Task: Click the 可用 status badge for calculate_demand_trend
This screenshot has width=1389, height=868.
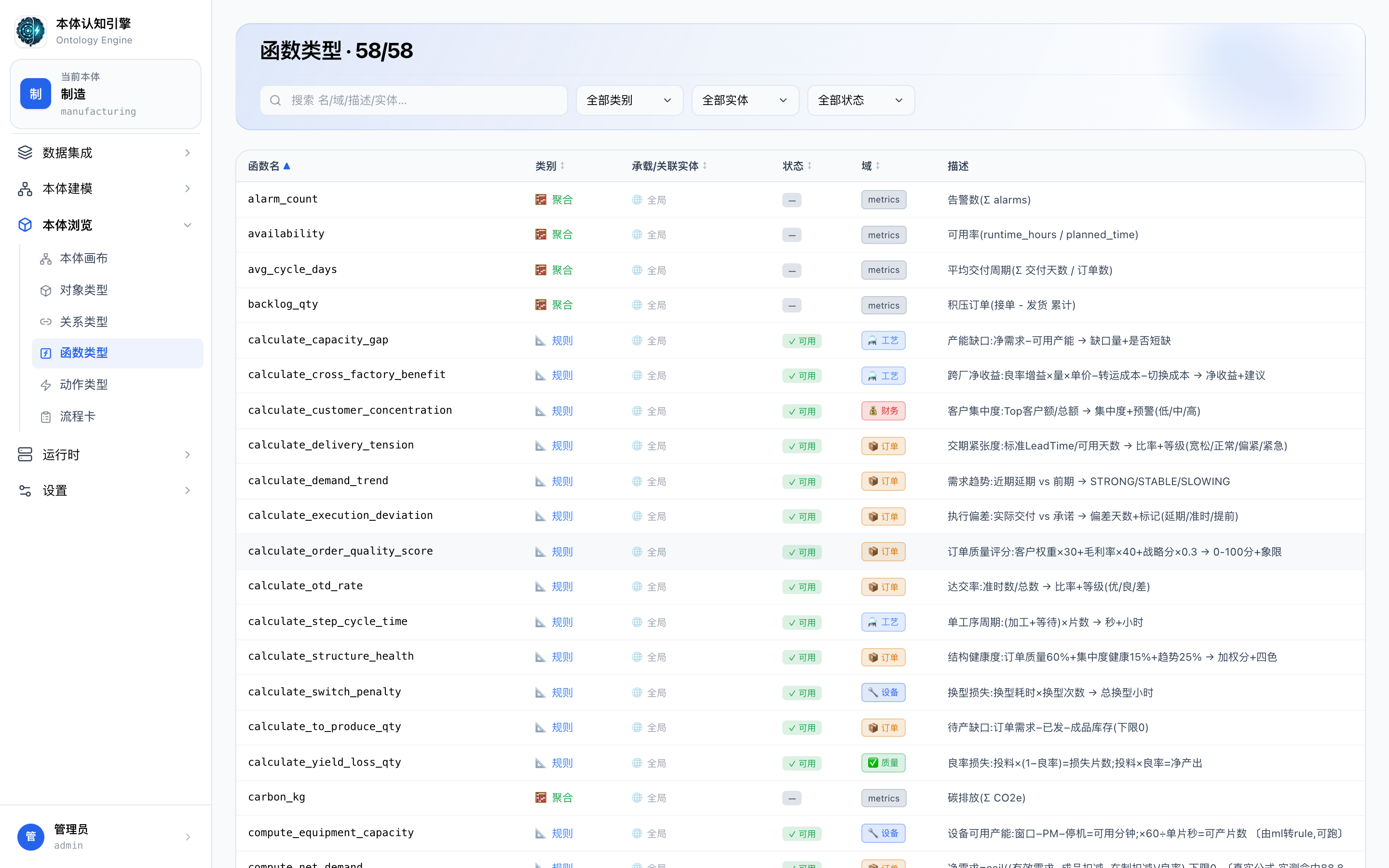Action: tap(802, 482)
